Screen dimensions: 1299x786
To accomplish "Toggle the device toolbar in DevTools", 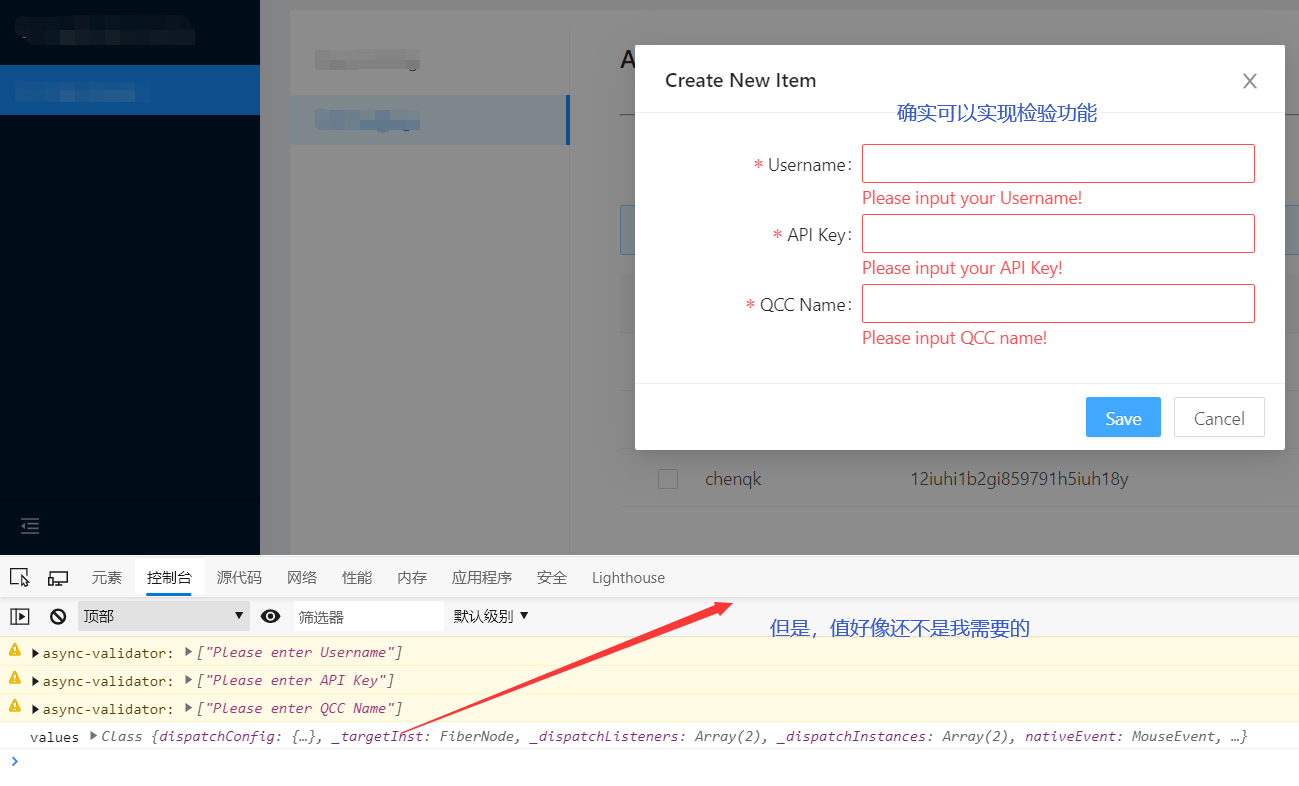I will click(x=57, y=577).
